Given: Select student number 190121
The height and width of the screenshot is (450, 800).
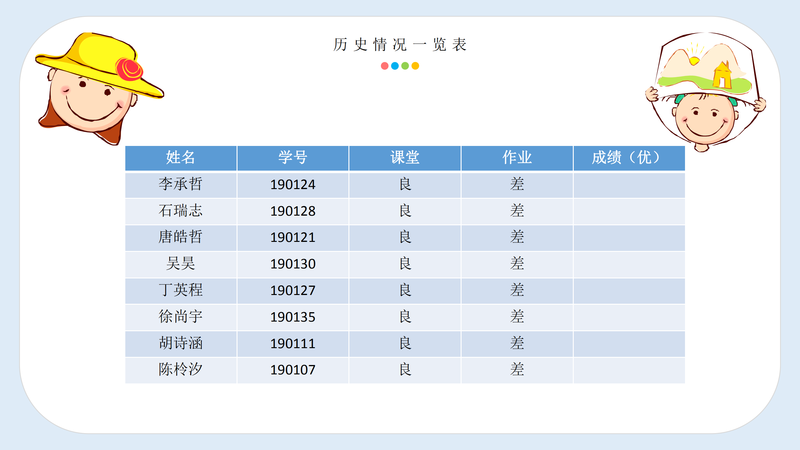Looking at the screenshot, I should tap(293, 238).
